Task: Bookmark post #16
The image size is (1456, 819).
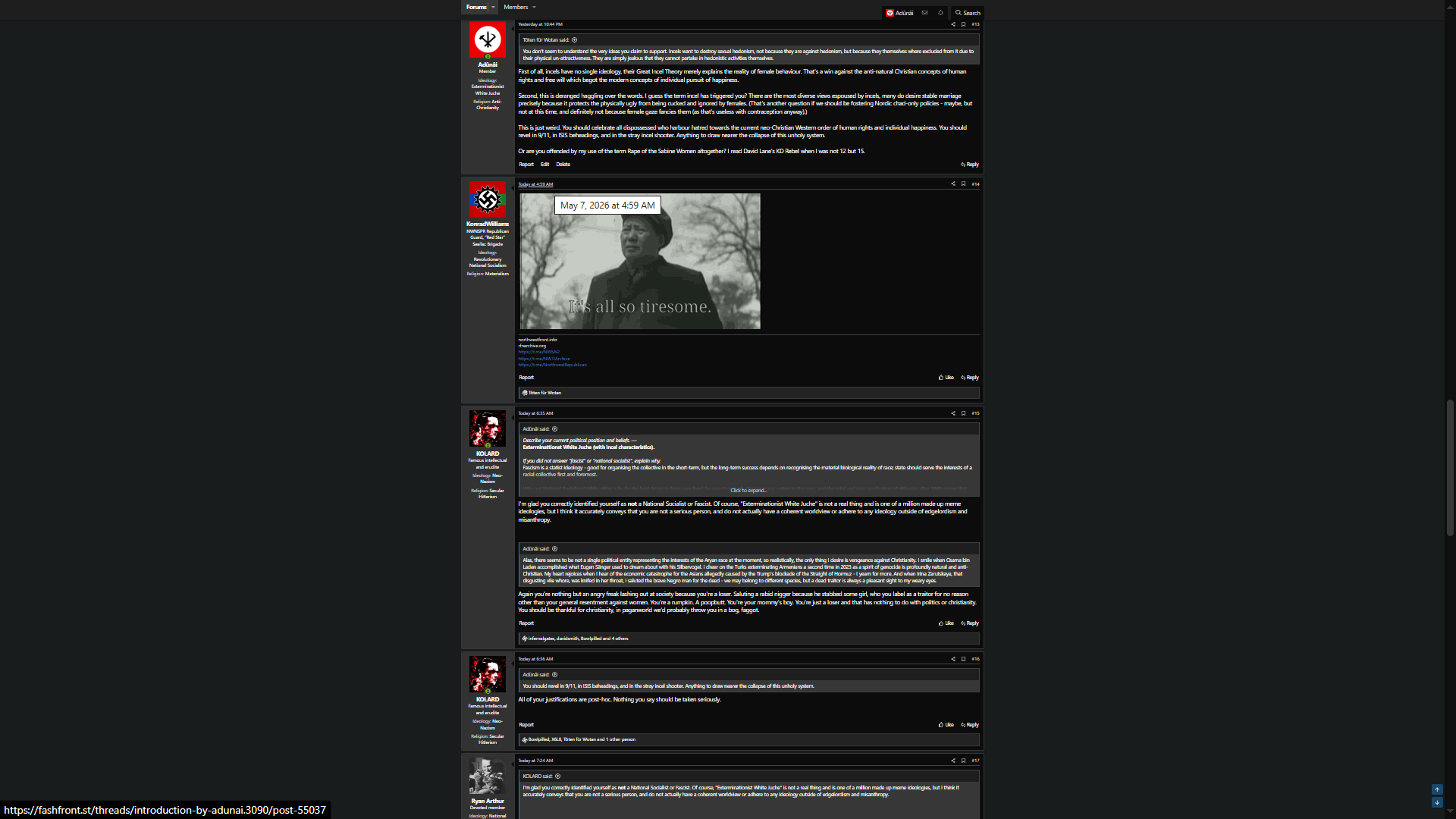Action: [x=964, y=659]
